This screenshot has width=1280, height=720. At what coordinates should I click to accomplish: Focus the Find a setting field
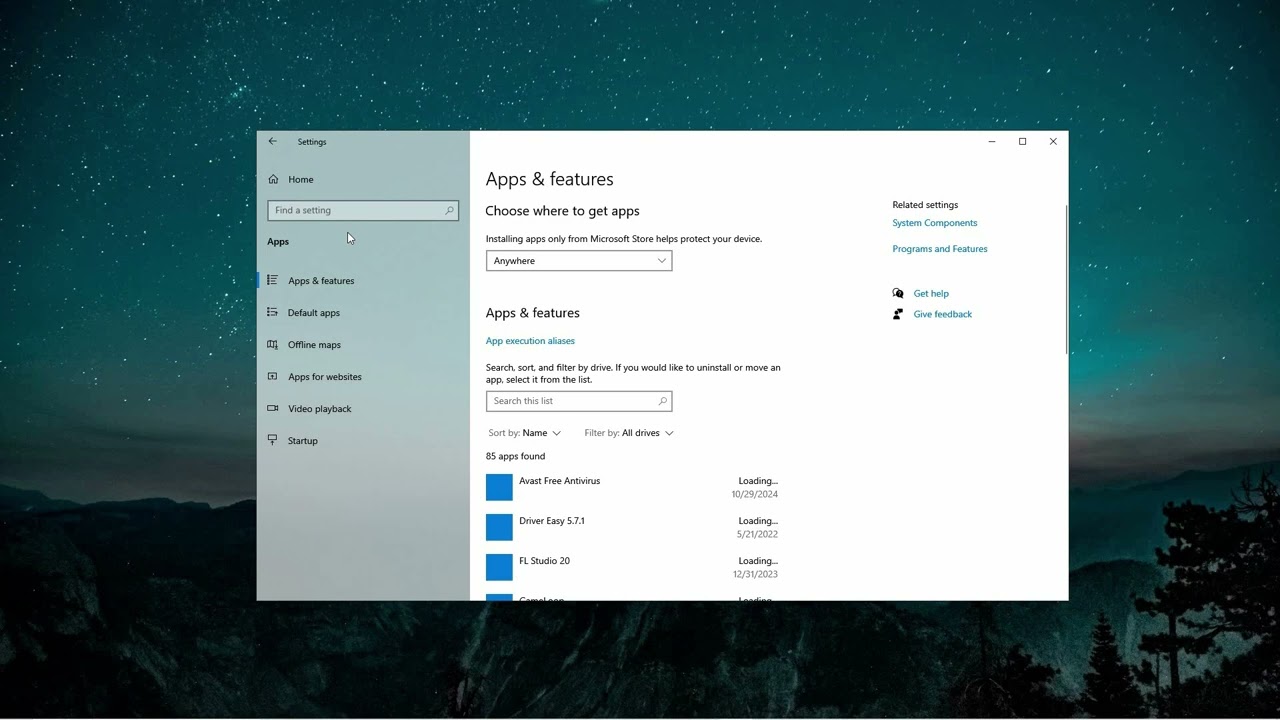363,210
